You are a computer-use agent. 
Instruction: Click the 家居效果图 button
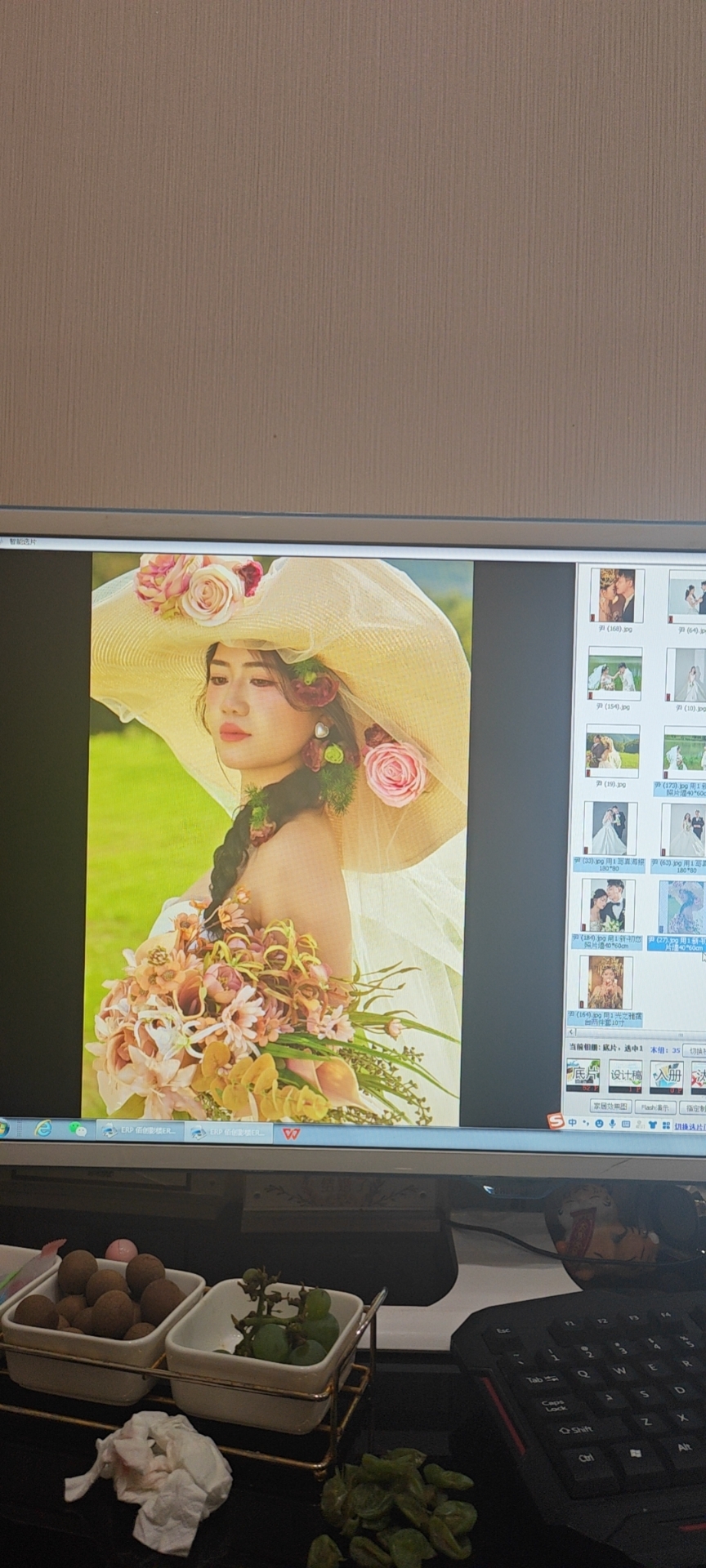[611, 1107]
